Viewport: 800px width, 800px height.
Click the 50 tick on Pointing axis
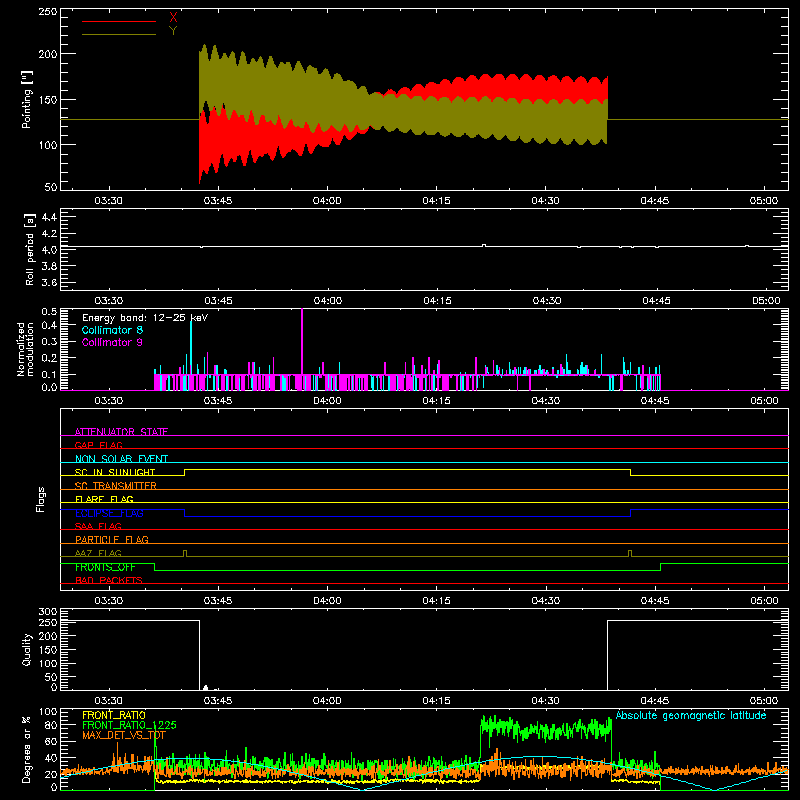(51, 187)
